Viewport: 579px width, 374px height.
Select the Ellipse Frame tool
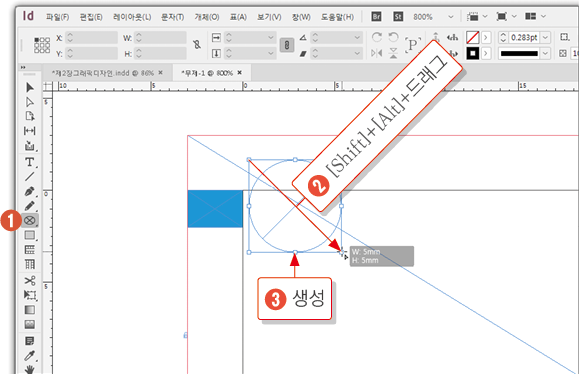pyautogui.click(x=30, y=220)
